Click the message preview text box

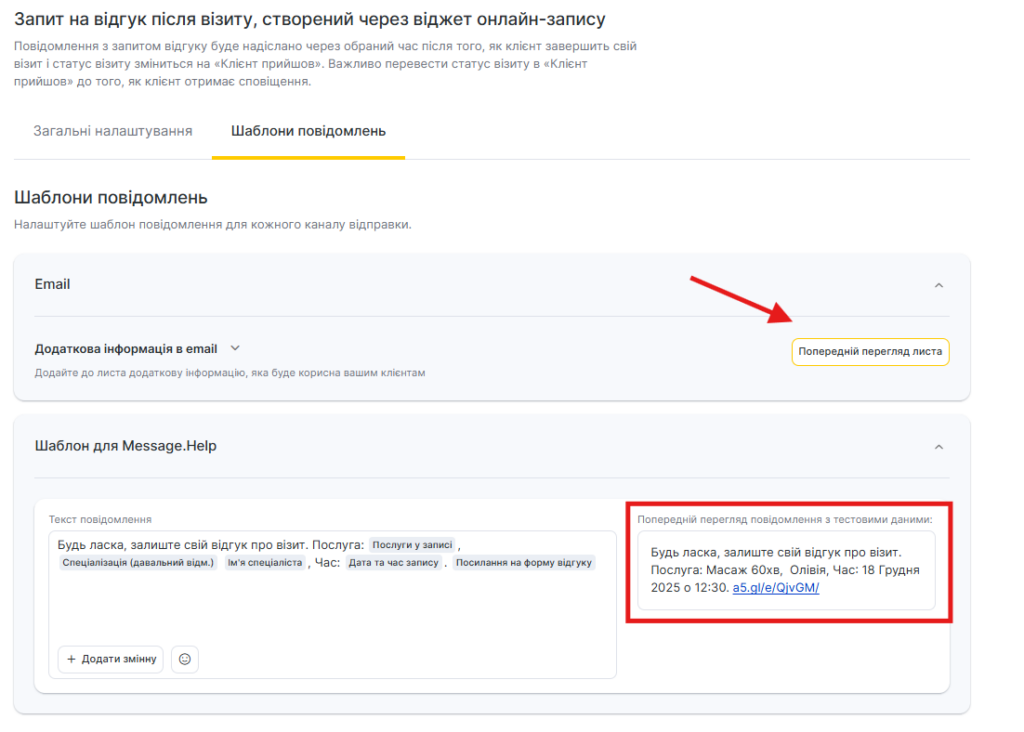pyautogui.click(x=785, y=570)
